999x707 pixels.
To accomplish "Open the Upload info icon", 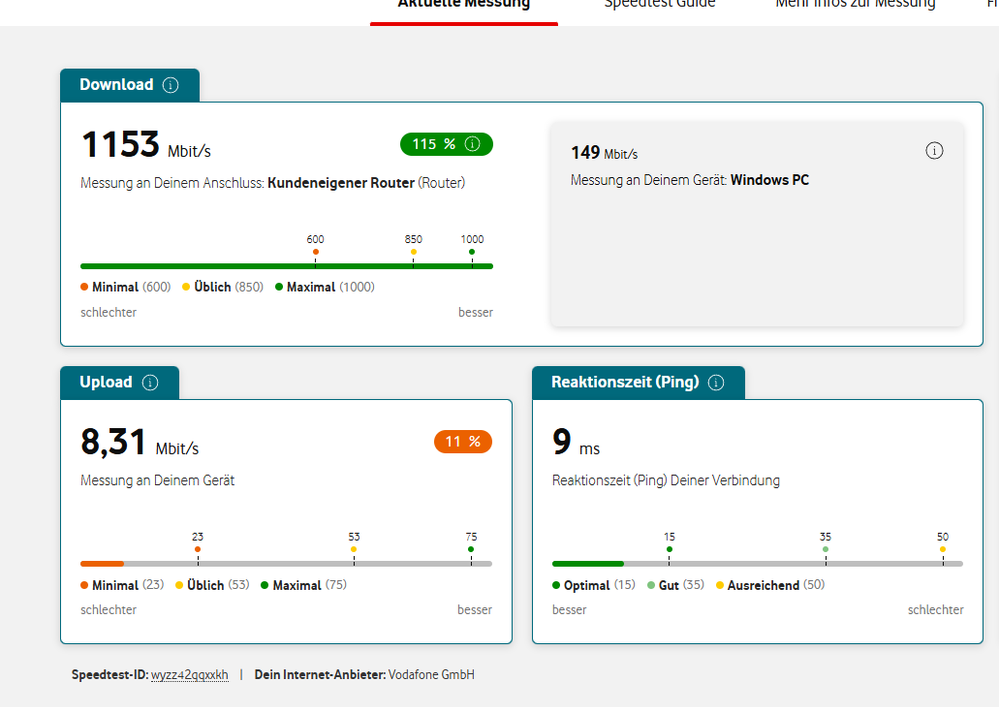I will [x=150, y=382].
